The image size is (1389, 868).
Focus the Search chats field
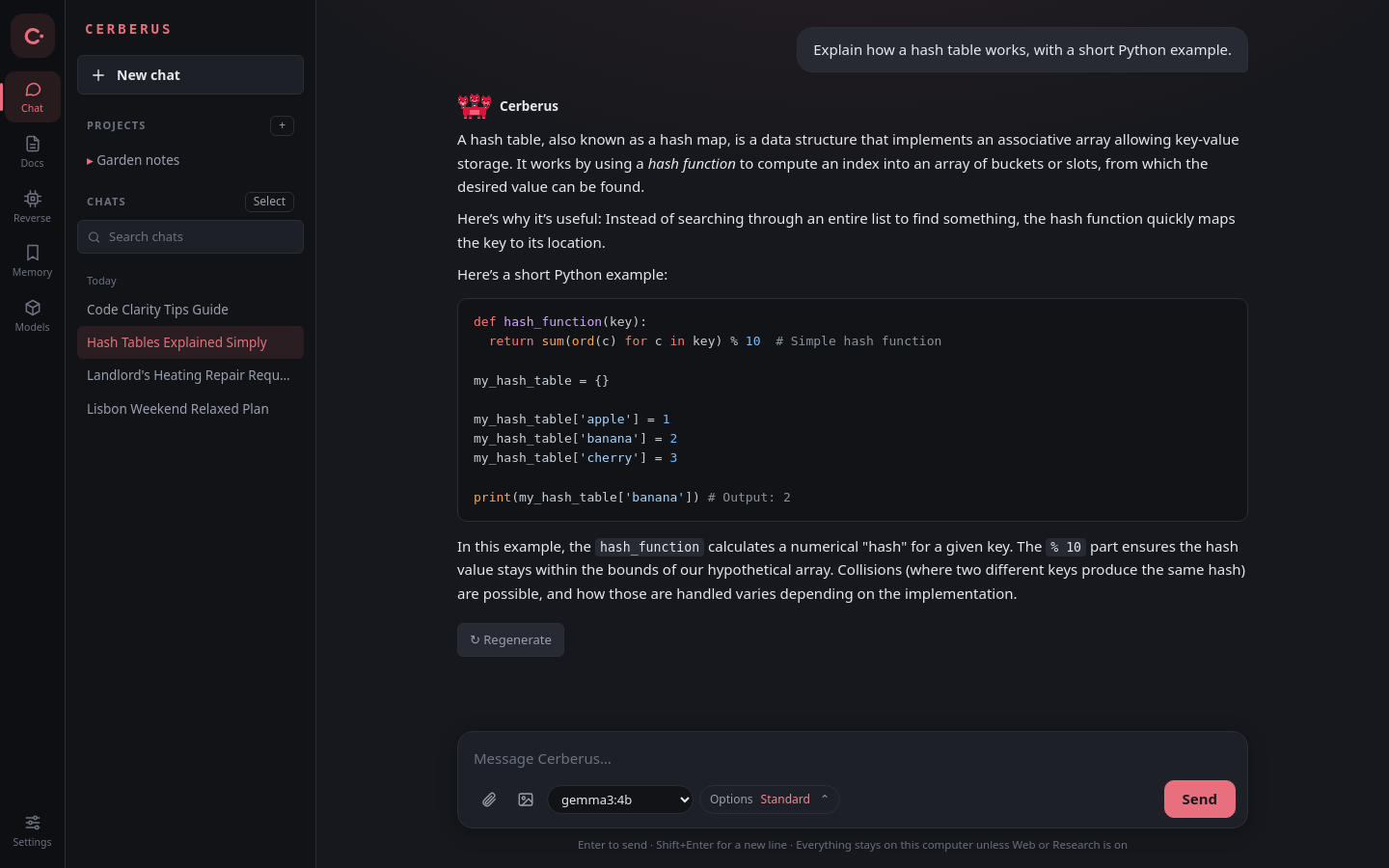point(190,237)
